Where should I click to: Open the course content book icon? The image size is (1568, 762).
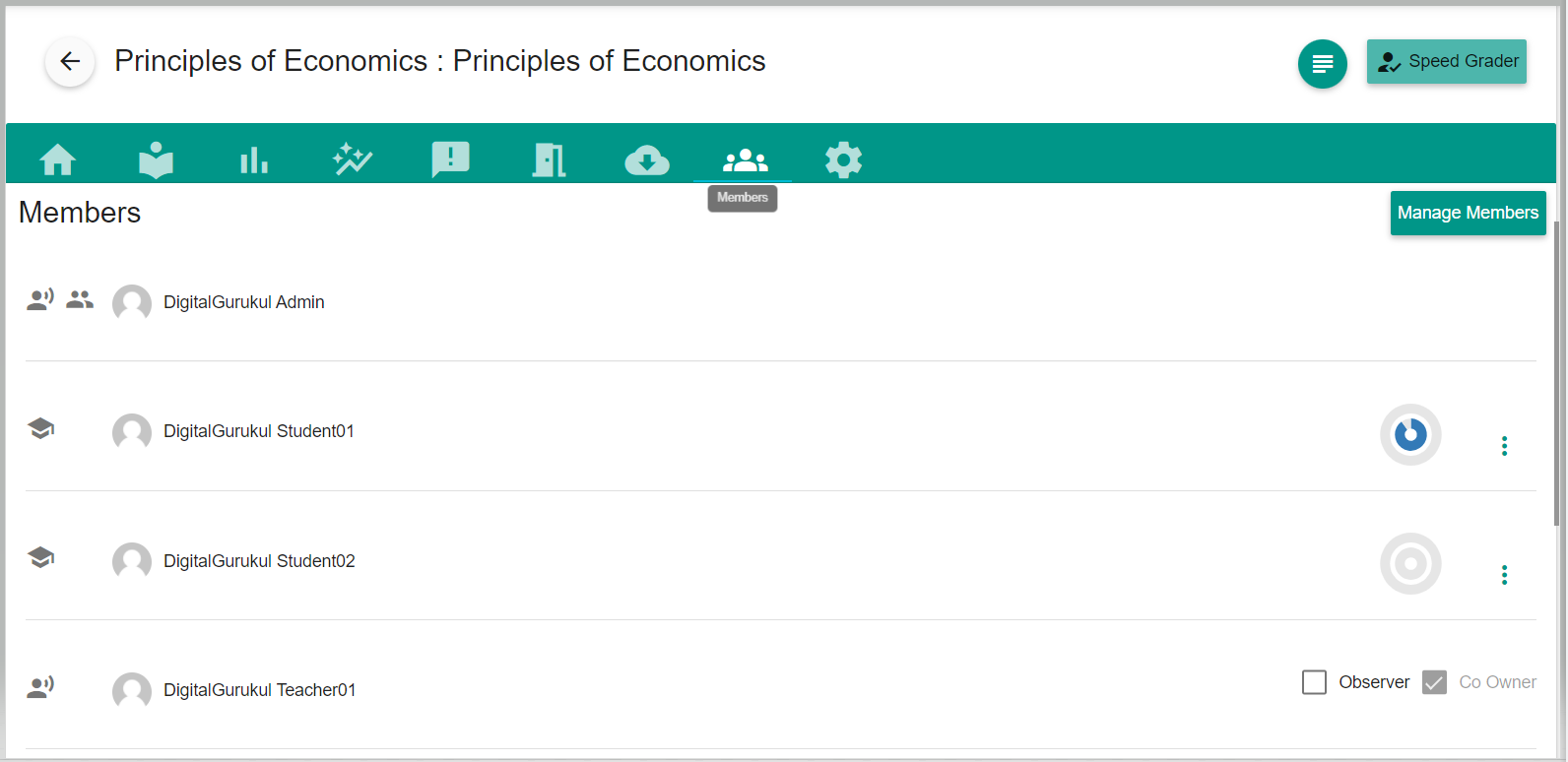pos(156,159)
